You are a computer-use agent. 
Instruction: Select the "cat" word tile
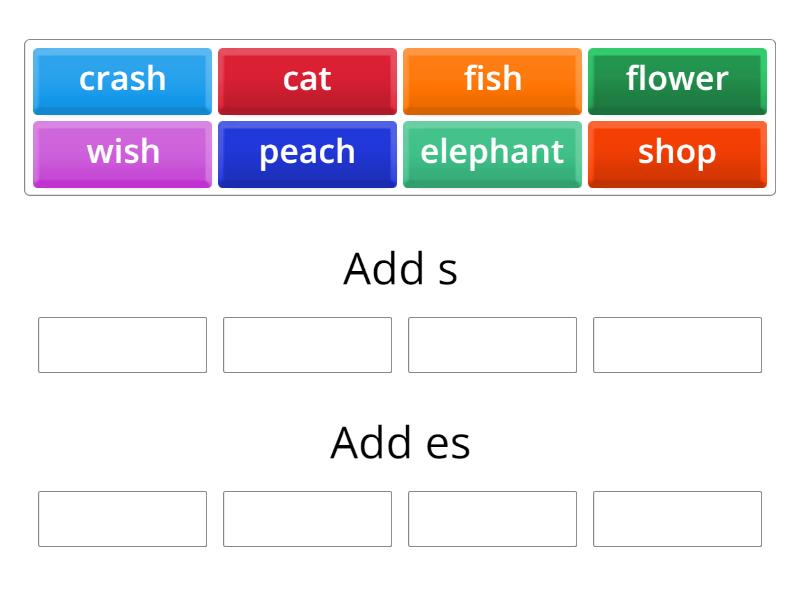(307, 80)
